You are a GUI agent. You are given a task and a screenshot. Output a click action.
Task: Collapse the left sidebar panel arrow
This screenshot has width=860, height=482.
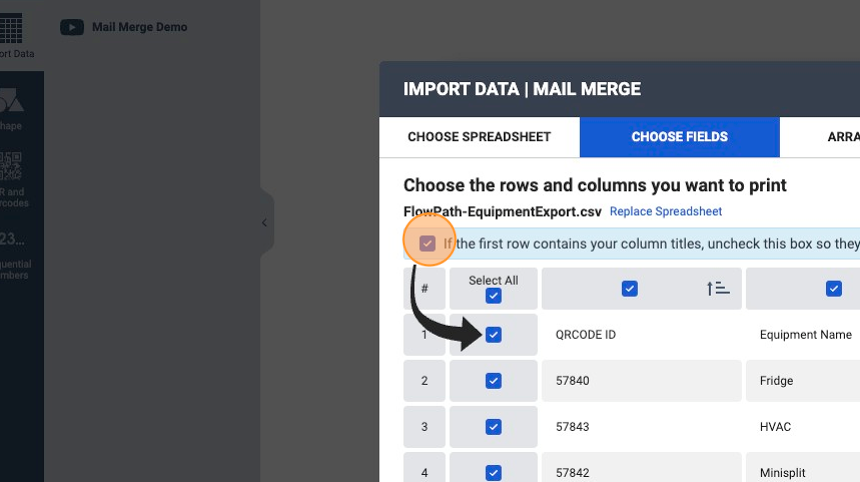[264, 223]
